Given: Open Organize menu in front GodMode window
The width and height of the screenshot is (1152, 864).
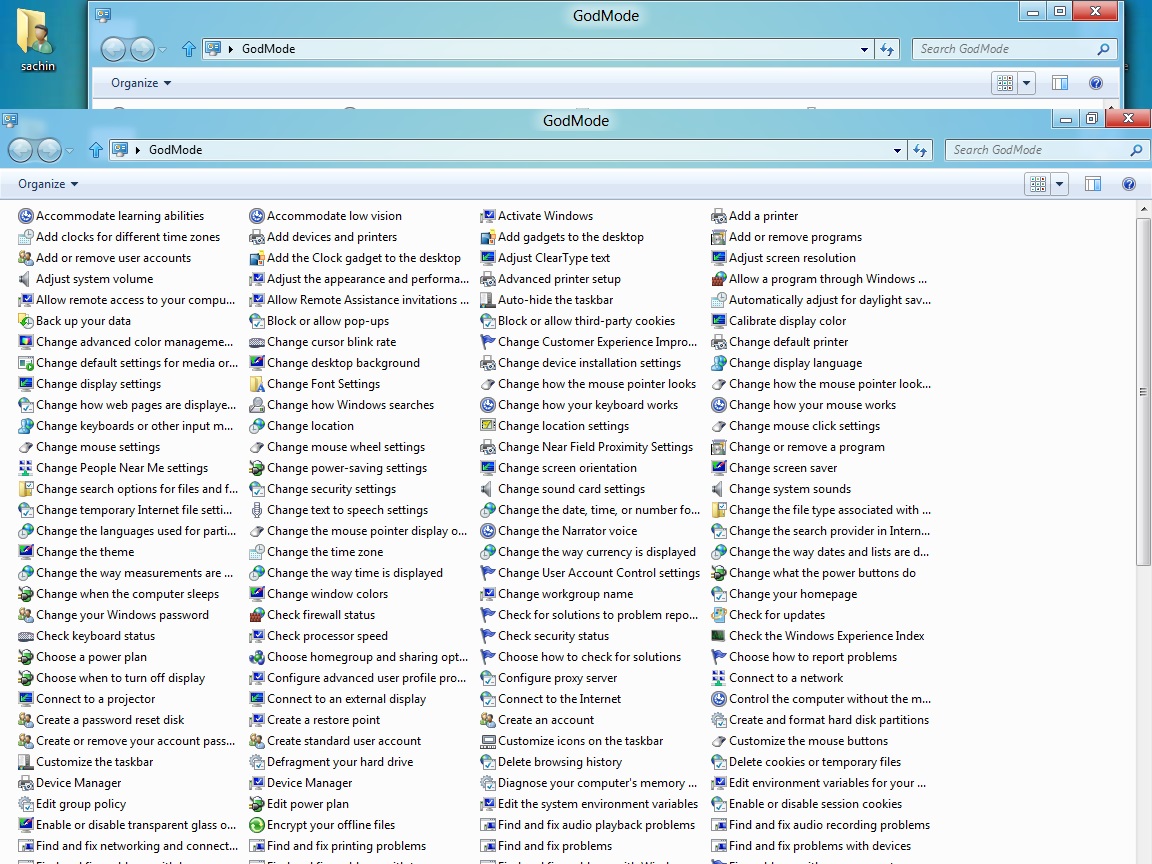Looking at the screenshot, I should [48, 184].
